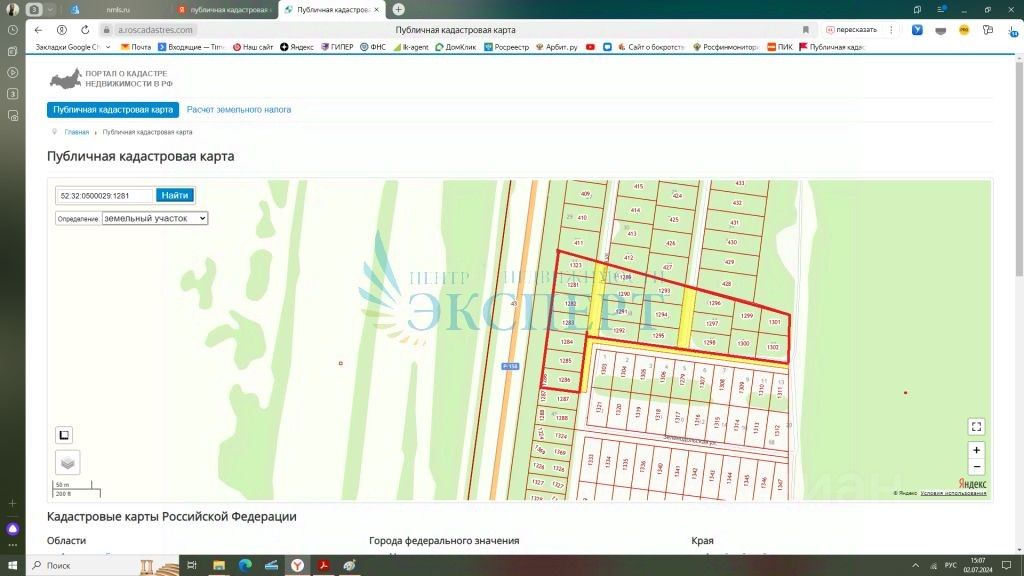Open Сайт о банкротстве bookmark

pos(650,47)
